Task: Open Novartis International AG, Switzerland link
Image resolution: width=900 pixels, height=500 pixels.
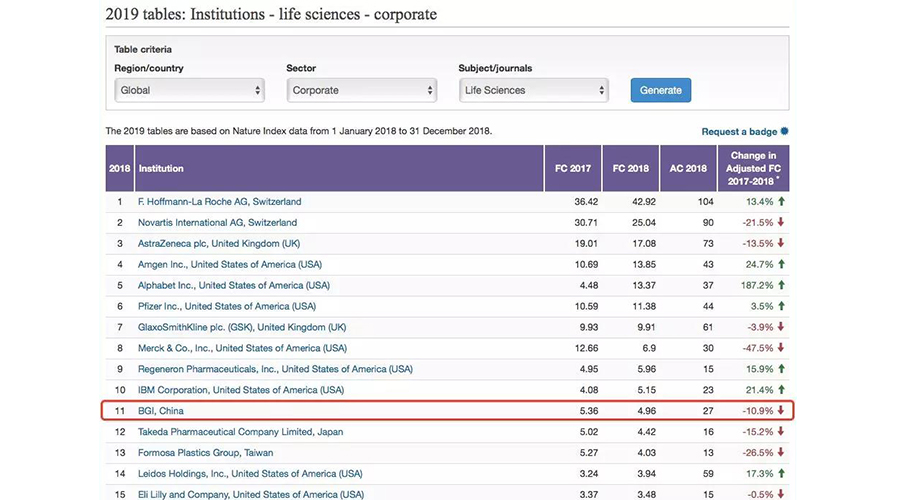Action: [x=218, y=223]
